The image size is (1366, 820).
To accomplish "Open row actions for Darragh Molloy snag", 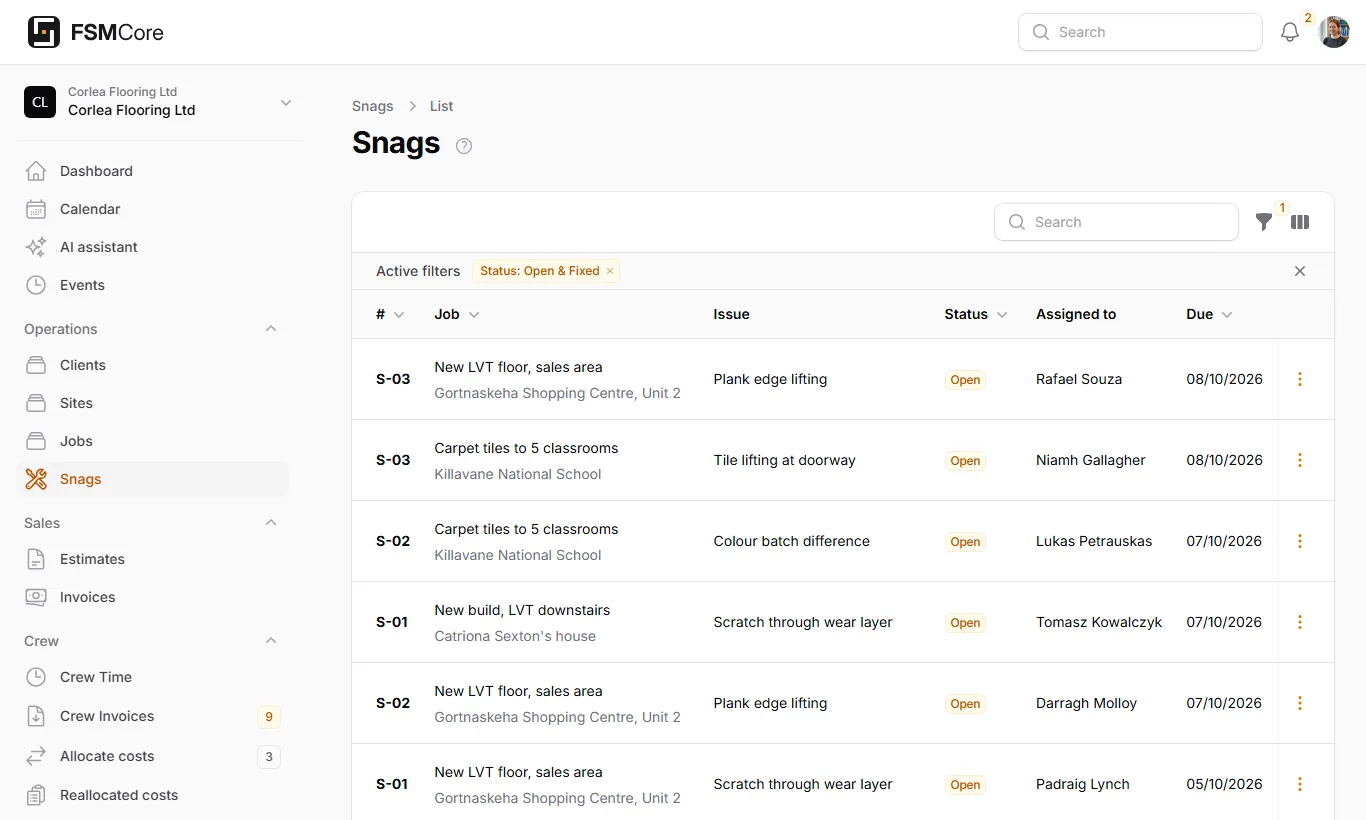I will 1300,703.
